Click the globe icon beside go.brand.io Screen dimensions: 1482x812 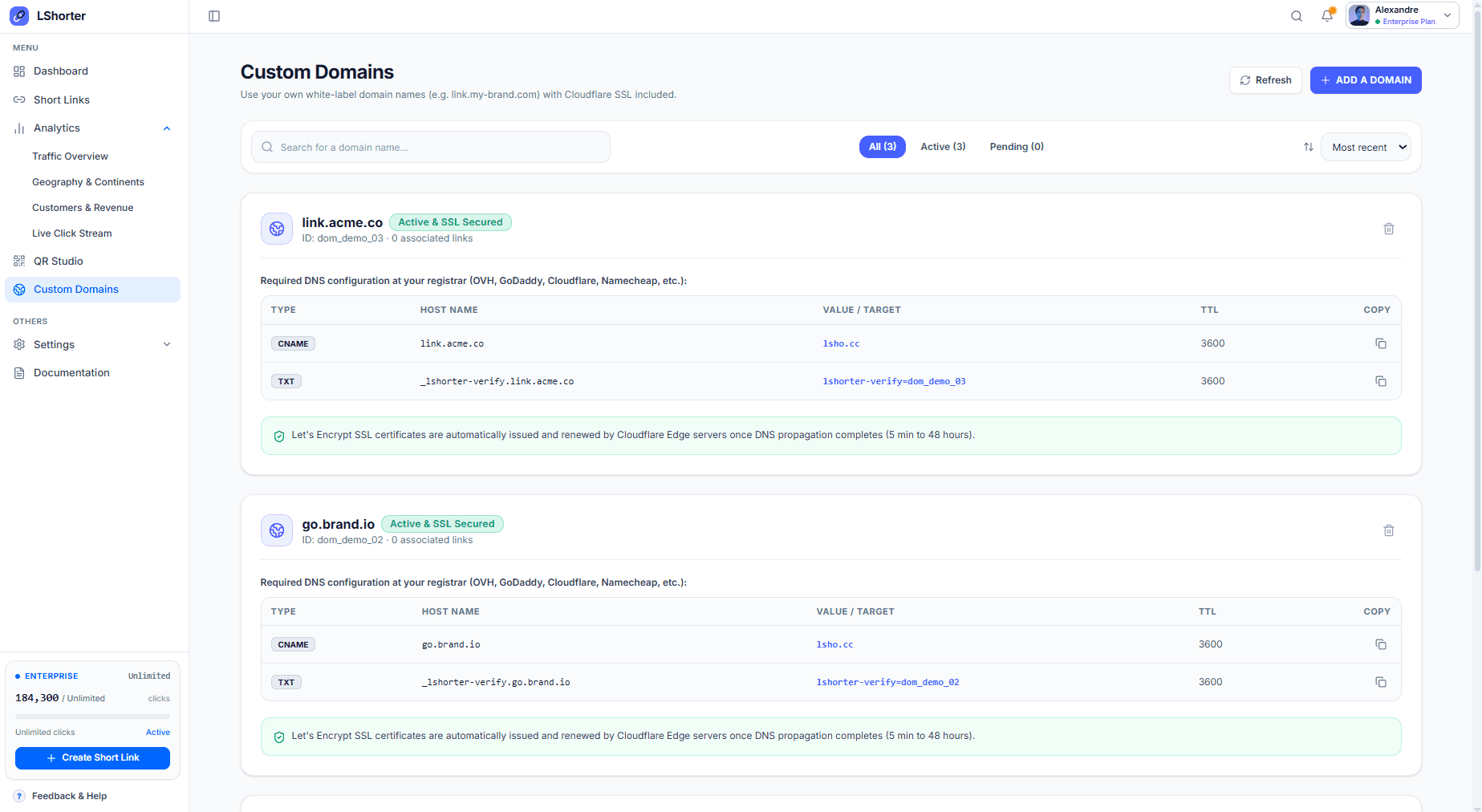click(x=277, y=530)
